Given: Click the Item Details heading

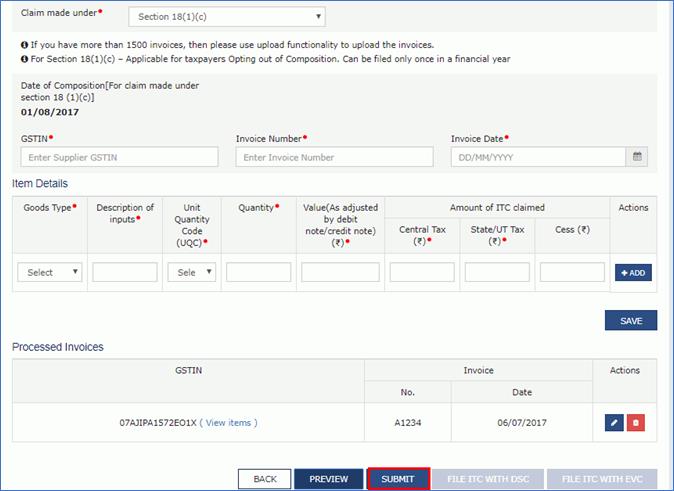Looking at the screenshot, I should tap(40, 184).
